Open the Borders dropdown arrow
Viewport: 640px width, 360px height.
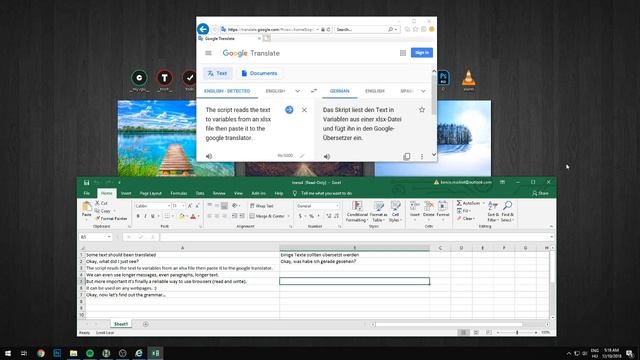[173, 216]
